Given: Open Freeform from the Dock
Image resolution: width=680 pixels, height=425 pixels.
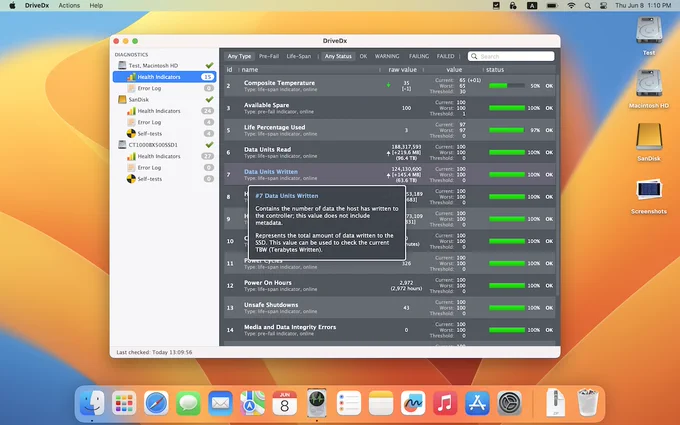Looking at the screenshot, I should (x=413, y=403).
